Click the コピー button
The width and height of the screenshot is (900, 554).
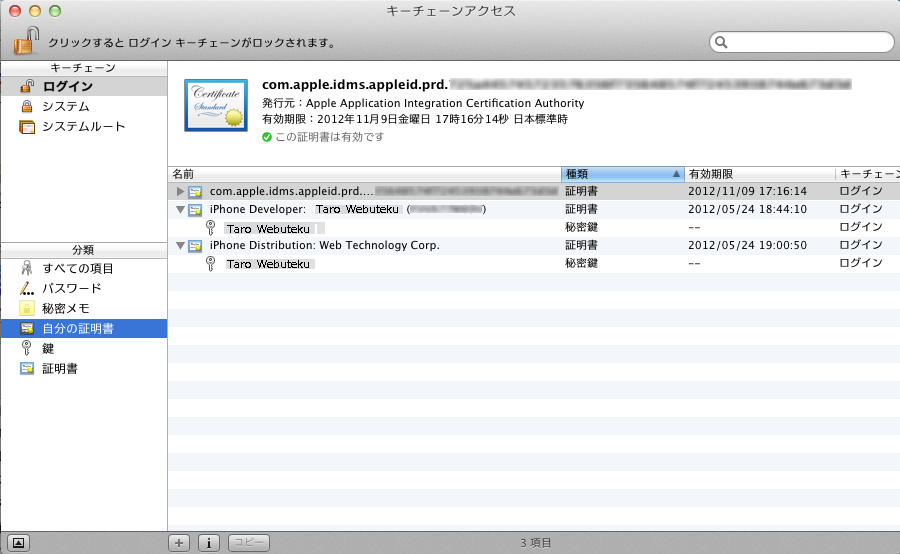click(x=249, y=543)
